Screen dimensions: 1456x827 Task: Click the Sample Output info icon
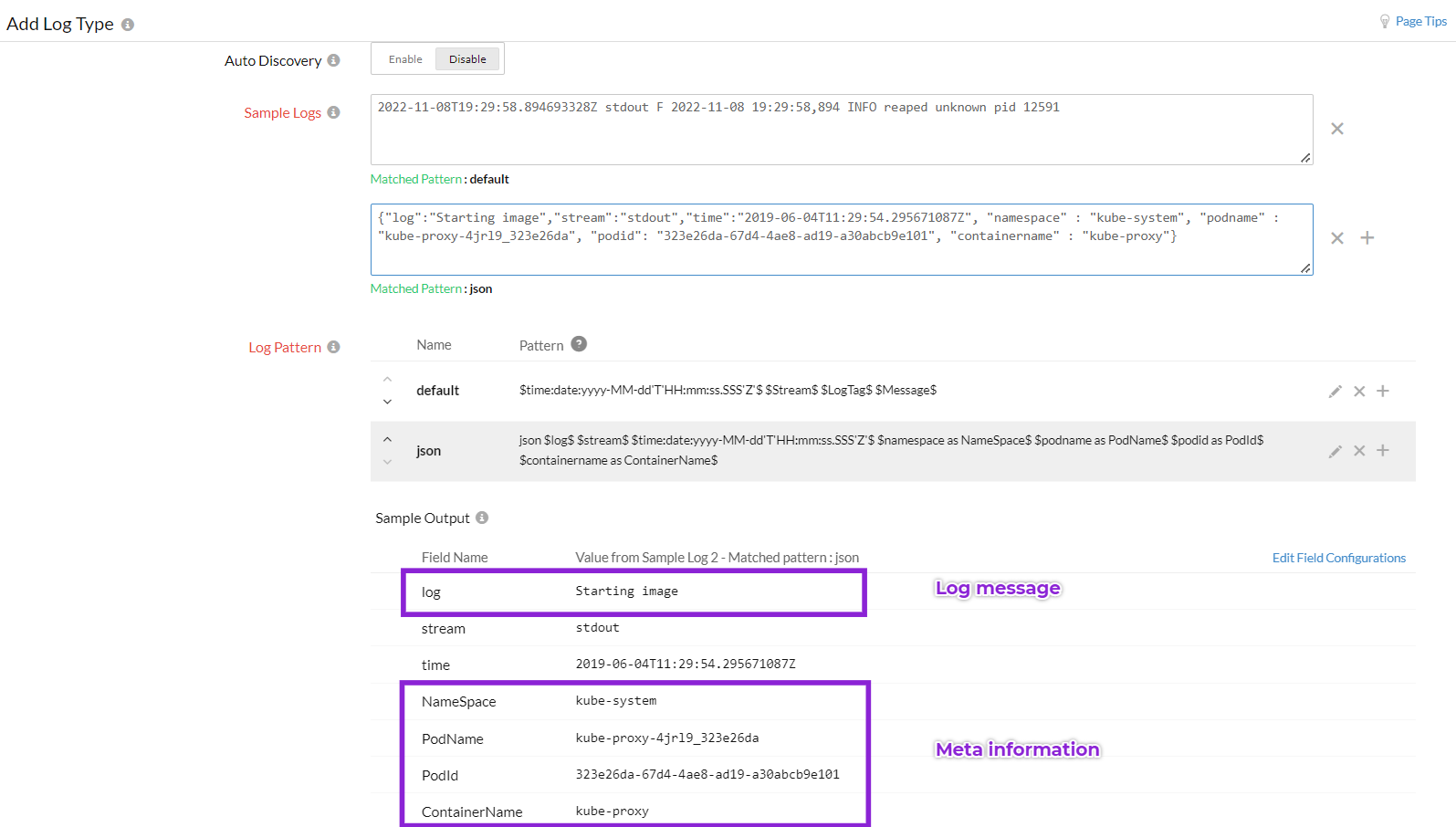tap(482, 518)
